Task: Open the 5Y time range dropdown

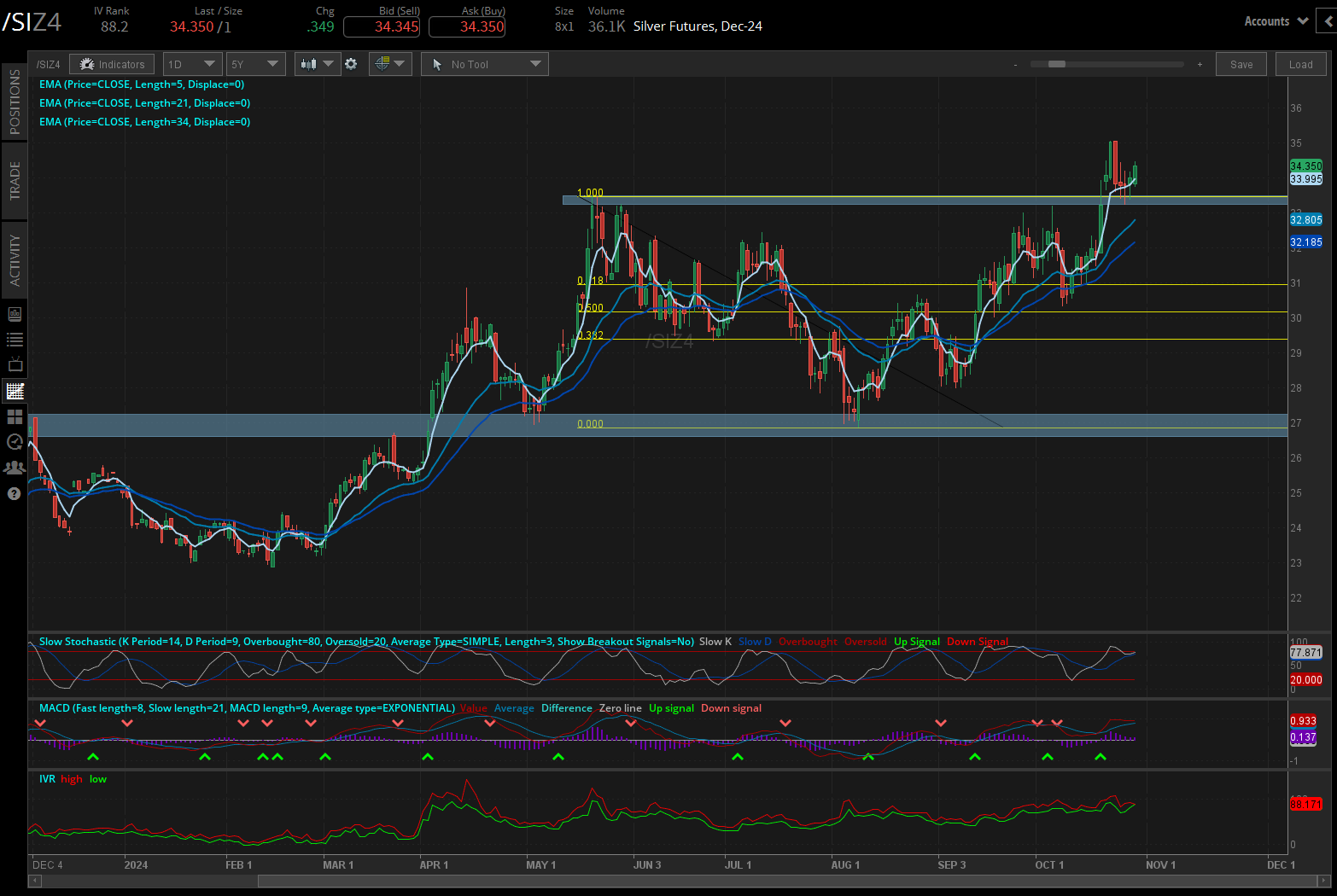Action: tap(255, 64)
